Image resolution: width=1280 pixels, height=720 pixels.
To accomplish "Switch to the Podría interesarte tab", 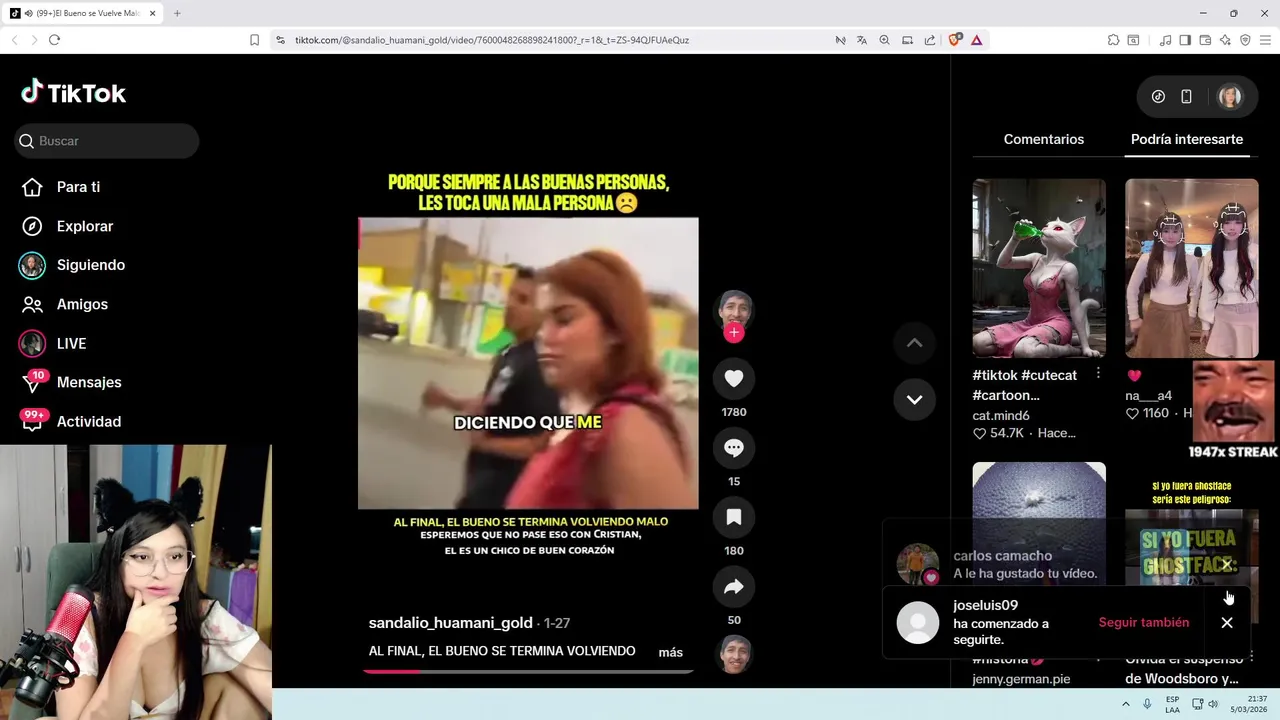I will click(x=1187, y=139).
